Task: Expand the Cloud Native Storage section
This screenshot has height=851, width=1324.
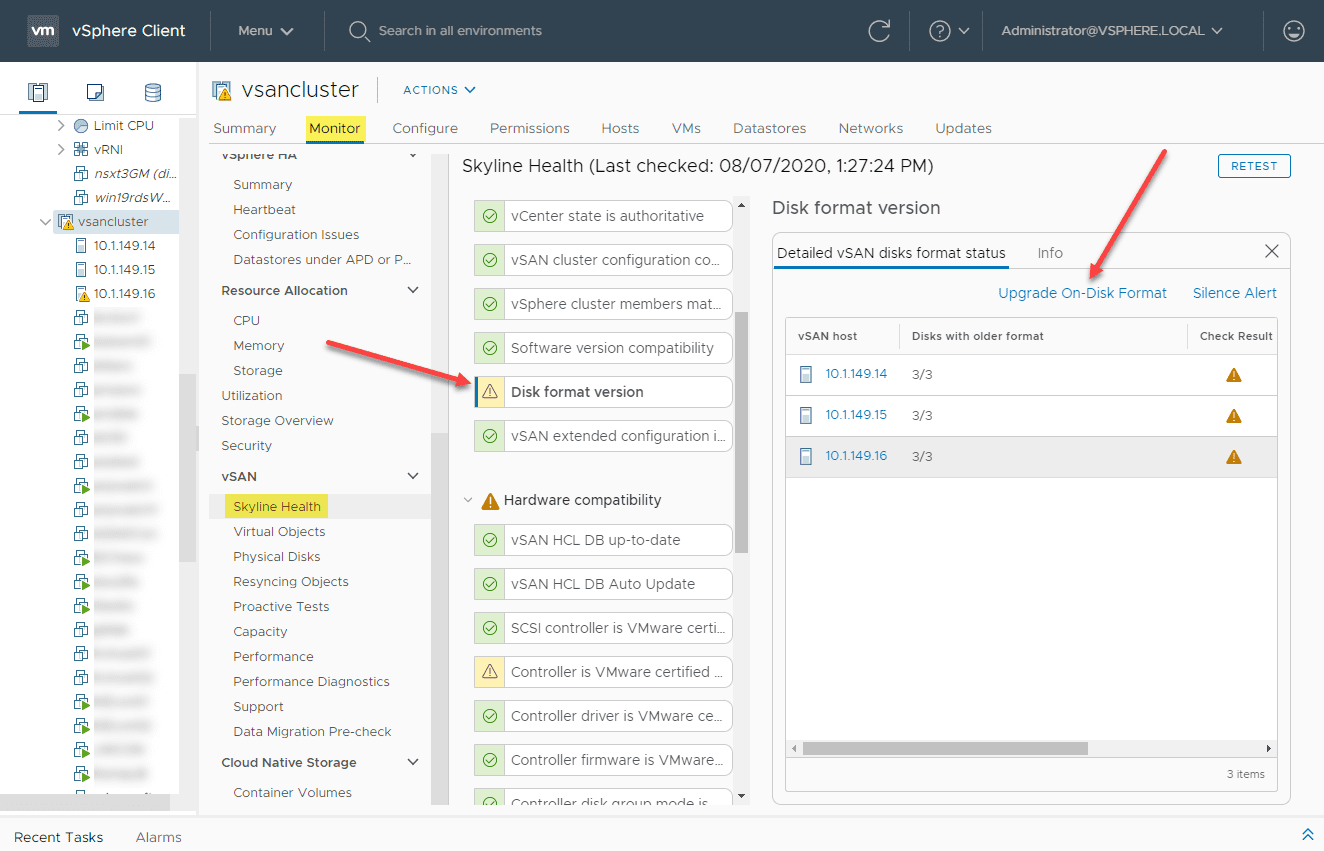Action: pyautogui.click(x=412, y=762)
